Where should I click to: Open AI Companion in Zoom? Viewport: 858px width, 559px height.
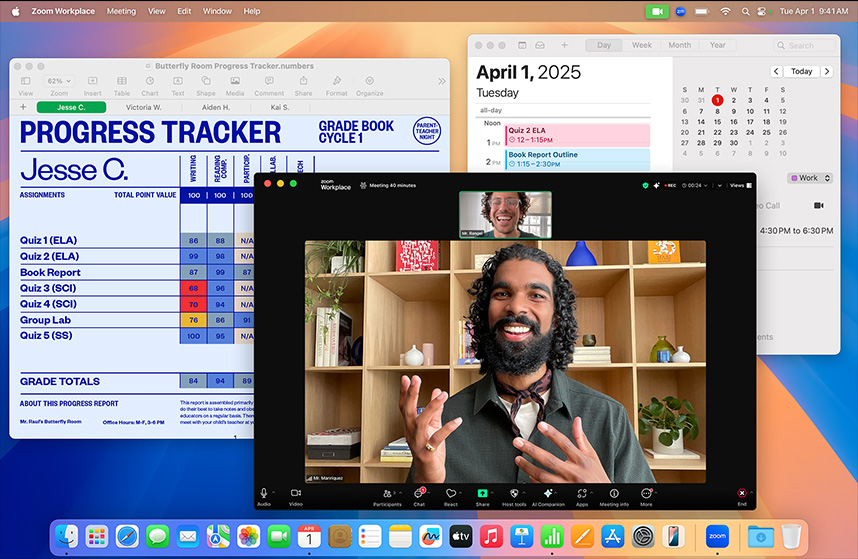(x=547, y=494)
